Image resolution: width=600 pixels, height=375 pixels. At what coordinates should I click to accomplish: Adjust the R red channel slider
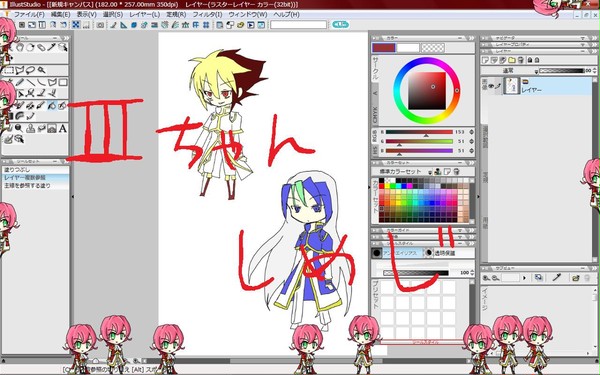pyautogui.click(x=419, y=132)
